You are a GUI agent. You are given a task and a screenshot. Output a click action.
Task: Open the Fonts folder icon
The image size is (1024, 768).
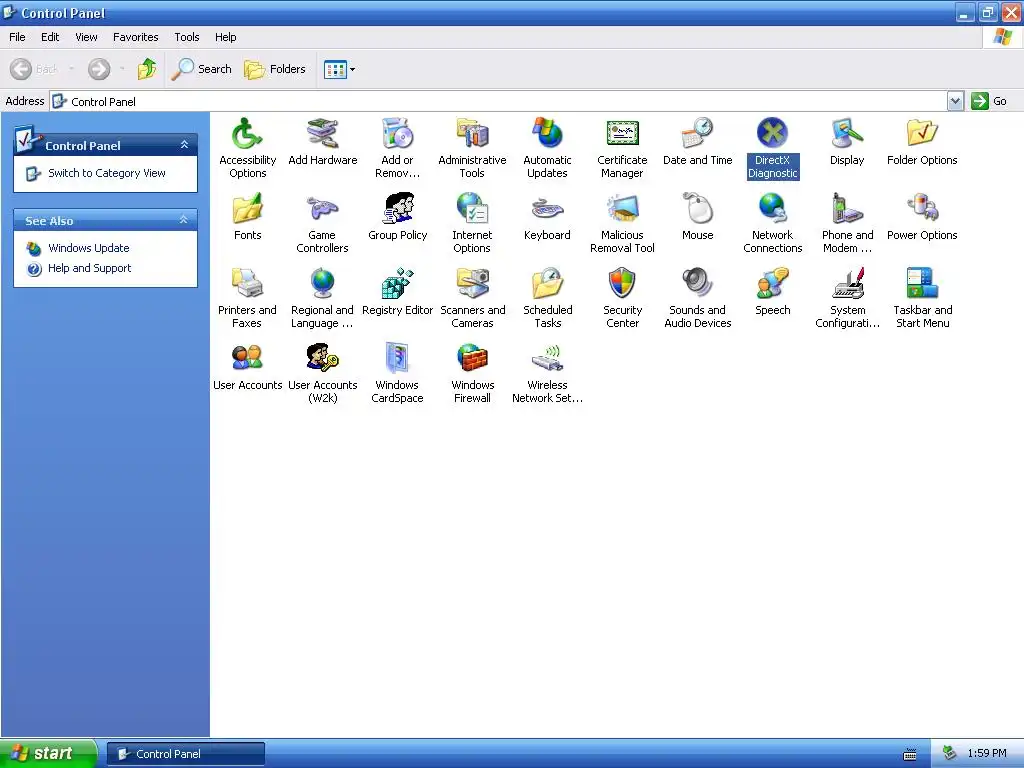[247, 209]
